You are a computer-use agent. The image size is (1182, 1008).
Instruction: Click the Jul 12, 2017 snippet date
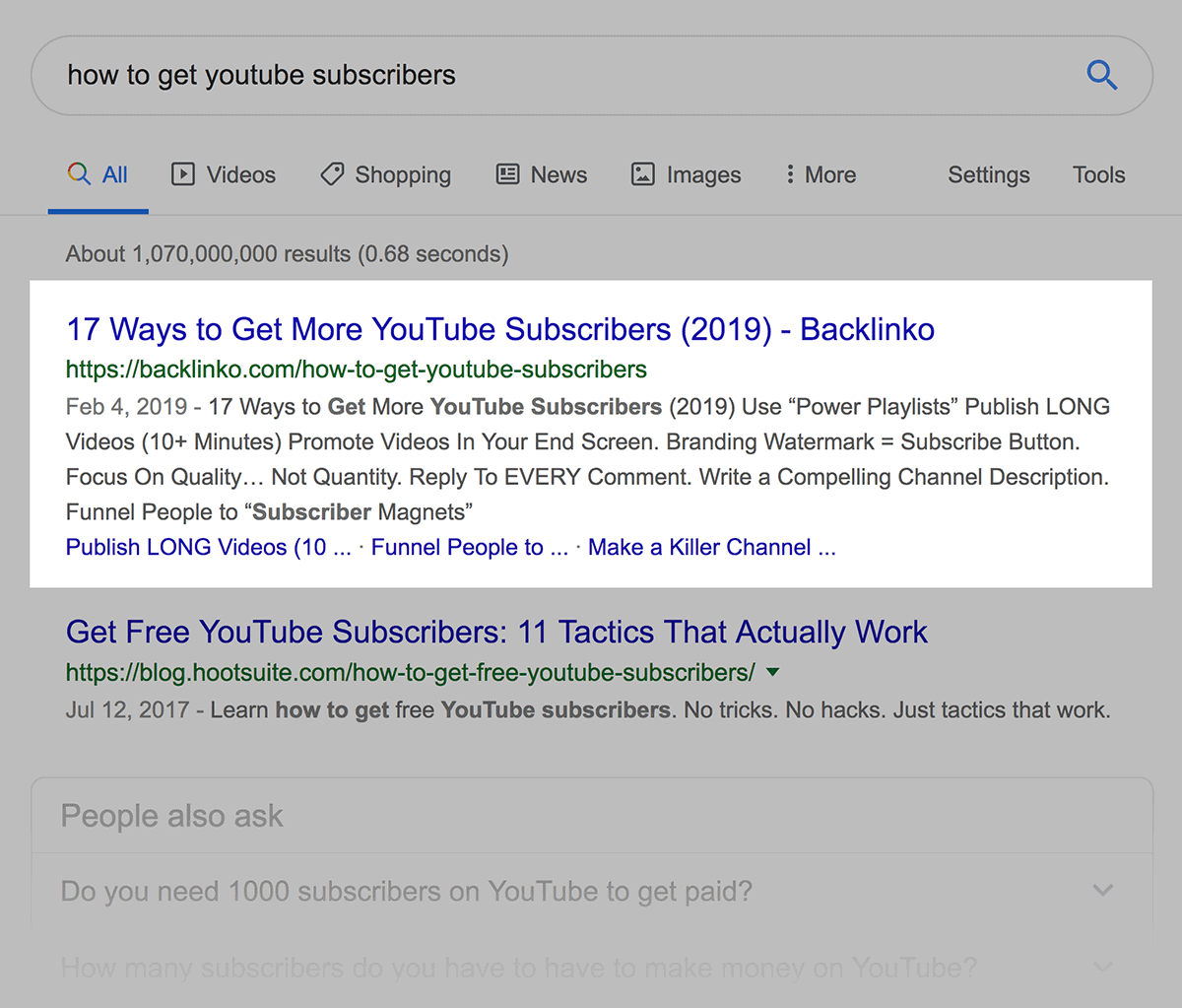click(x=127, y=710)
